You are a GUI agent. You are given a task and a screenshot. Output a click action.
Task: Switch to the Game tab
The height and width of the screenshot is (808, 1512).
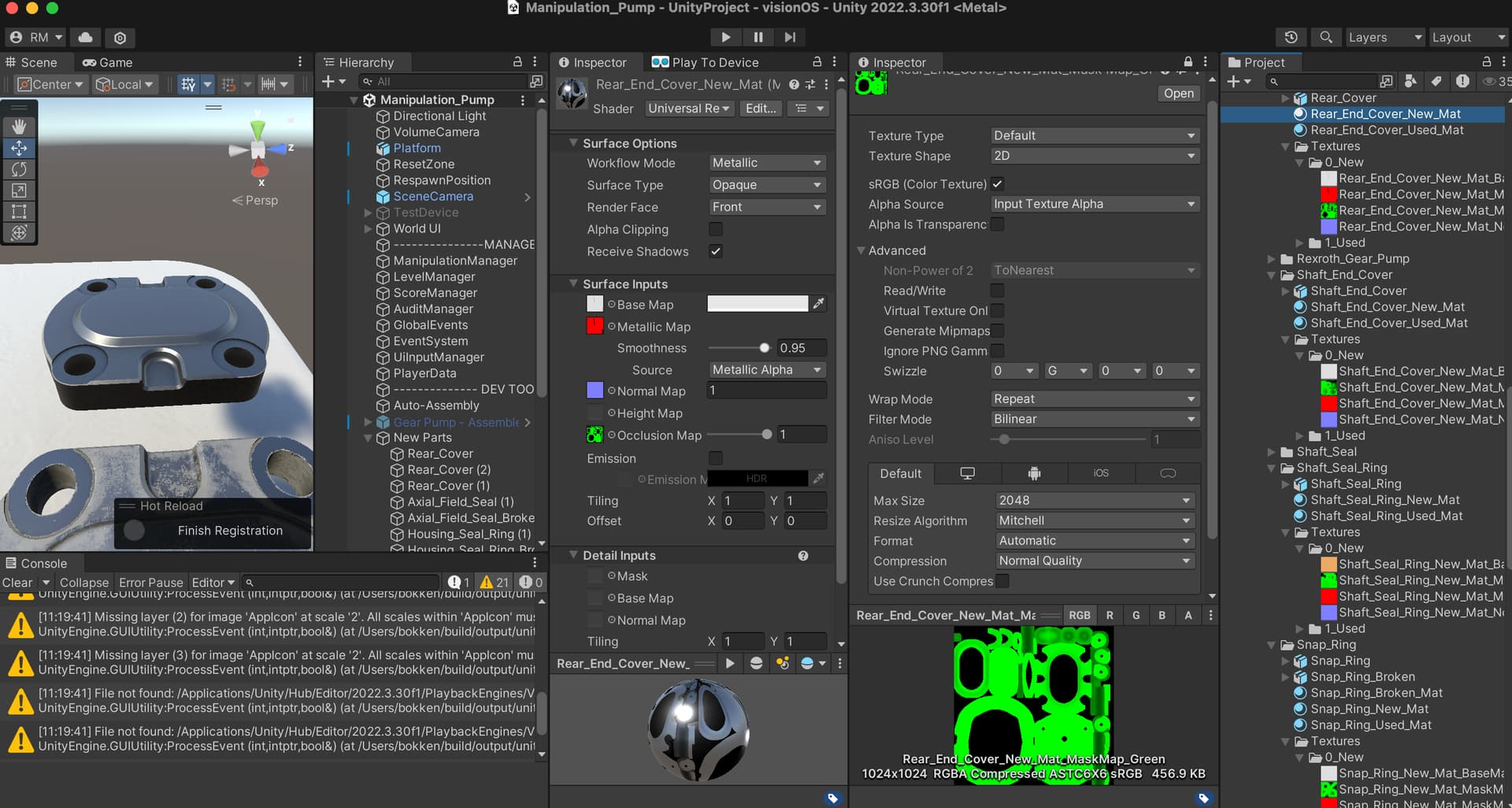(108, 62)
